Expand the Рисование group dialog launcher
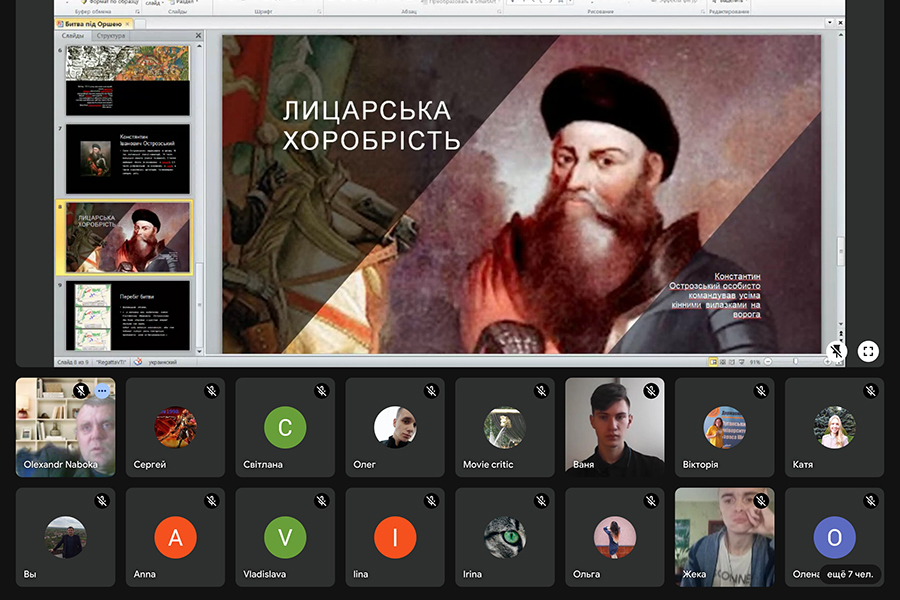The image size is (900, 600). point(703,11)
